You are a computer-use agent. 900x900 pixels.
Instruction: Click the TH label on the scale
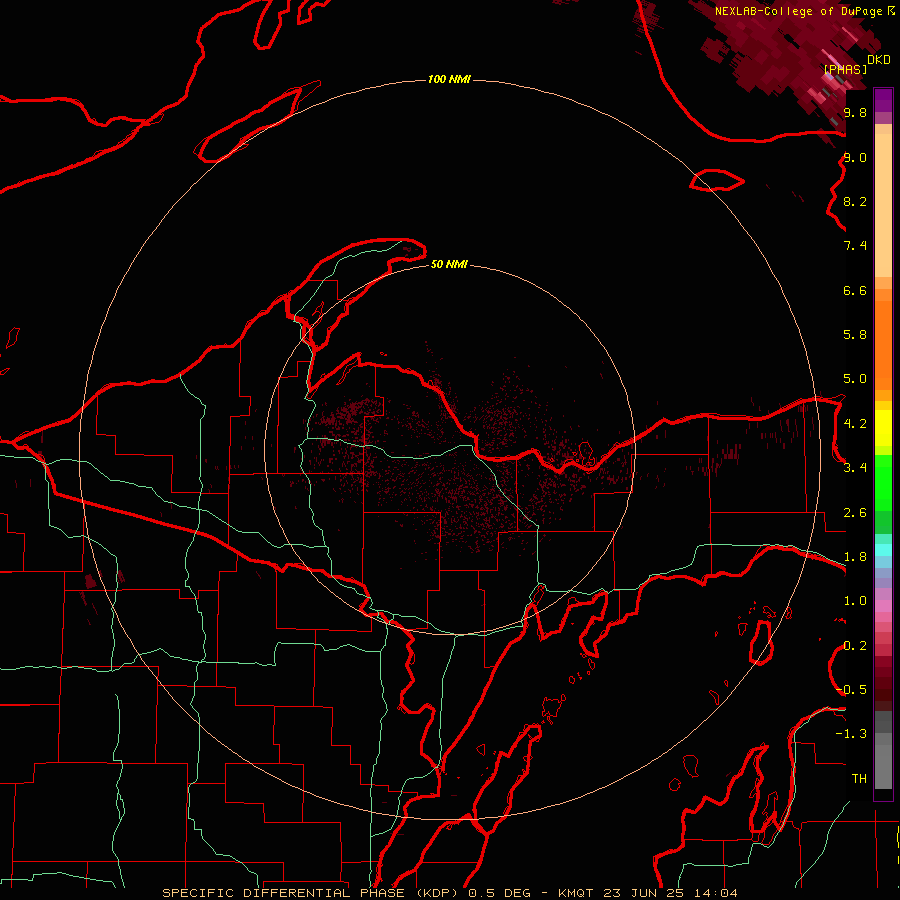tap(859, 778)
